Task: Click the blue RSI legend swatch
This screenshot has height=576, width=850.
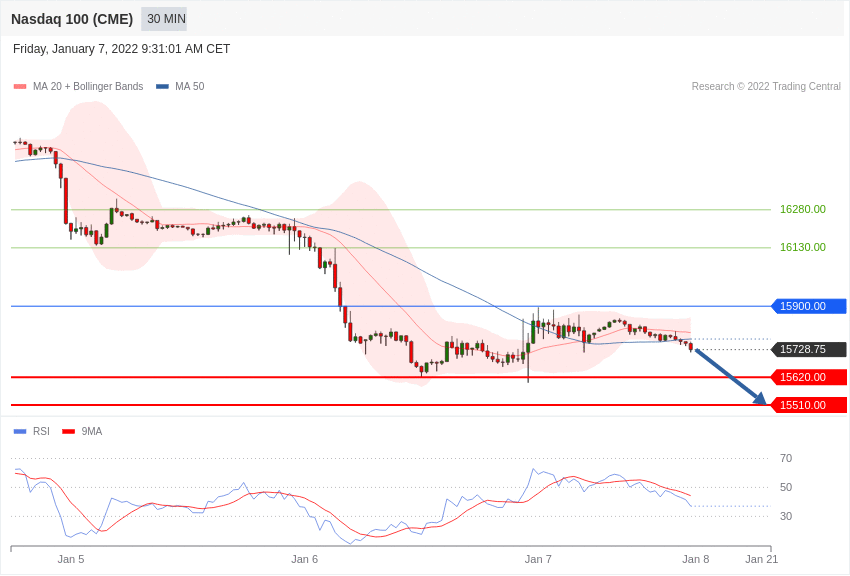Action: (20, 431)
